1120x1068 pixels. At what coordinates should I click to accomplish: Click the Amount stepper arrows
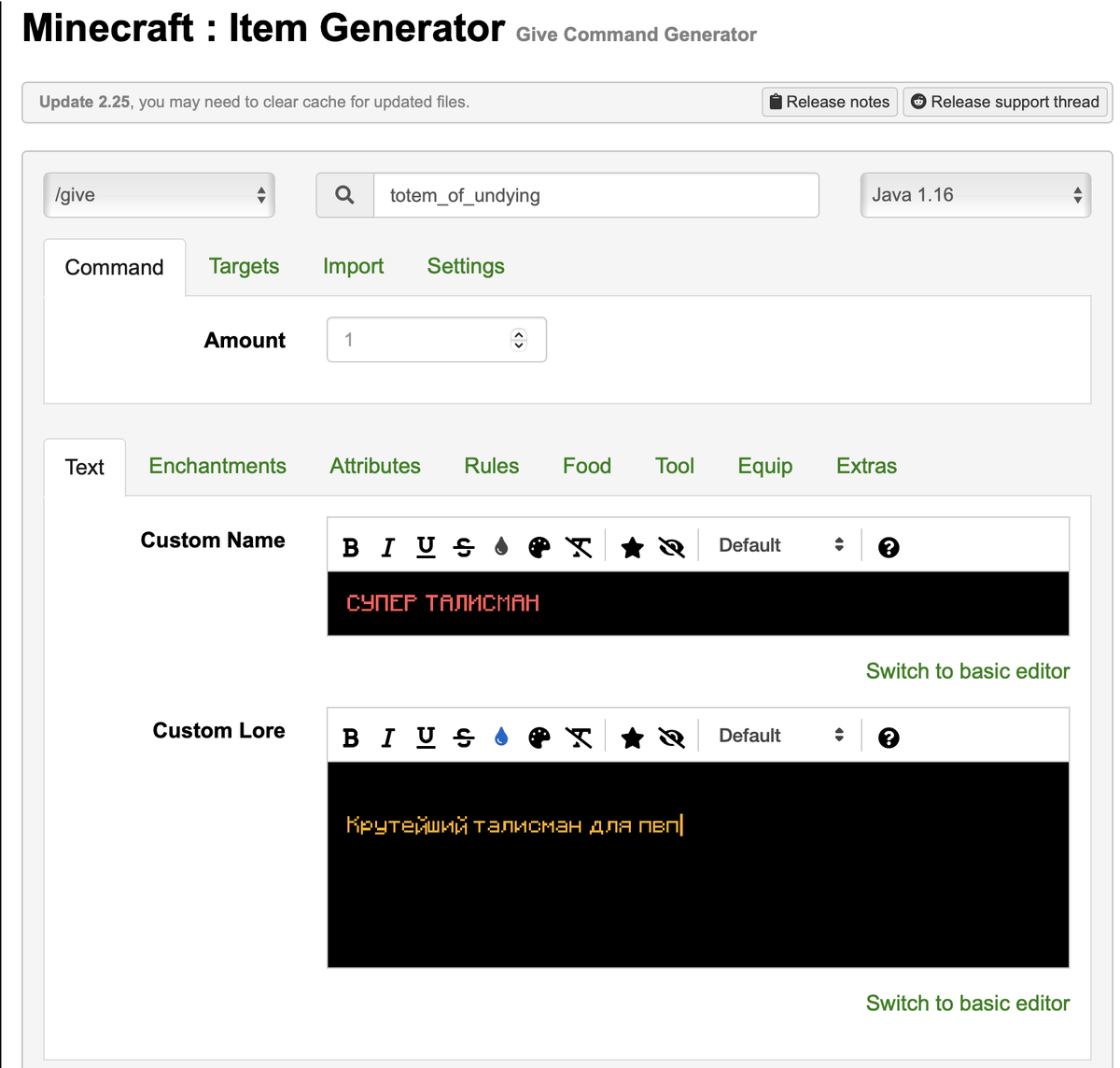pos(519,340)
